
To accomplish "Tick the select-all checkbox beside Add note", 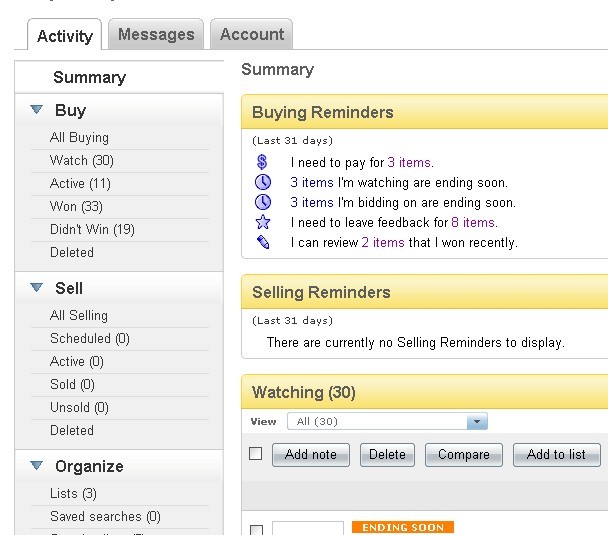I will (256, 454).
